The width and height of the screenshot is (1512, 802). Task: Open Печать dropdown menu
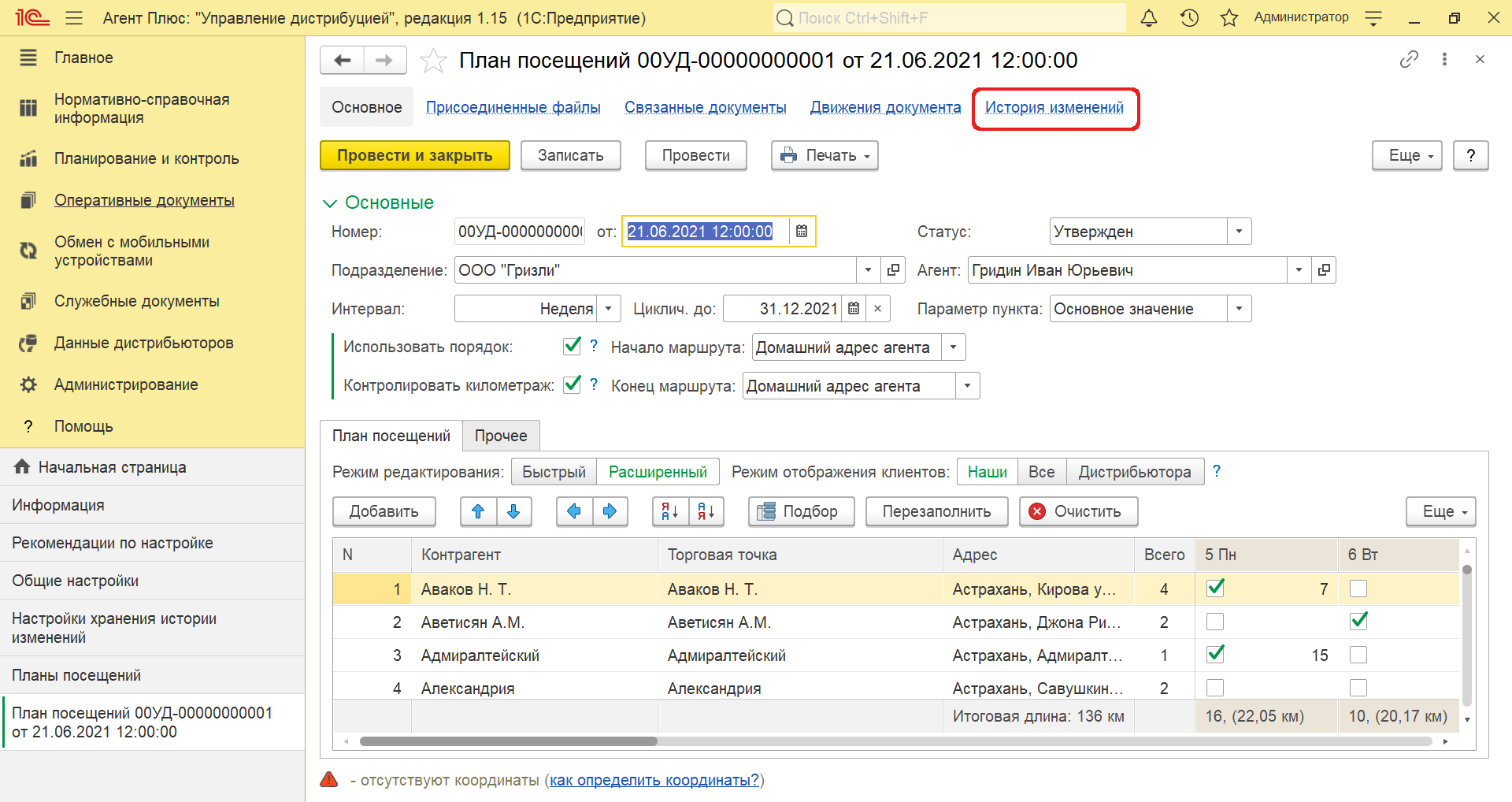pos(825,155)
